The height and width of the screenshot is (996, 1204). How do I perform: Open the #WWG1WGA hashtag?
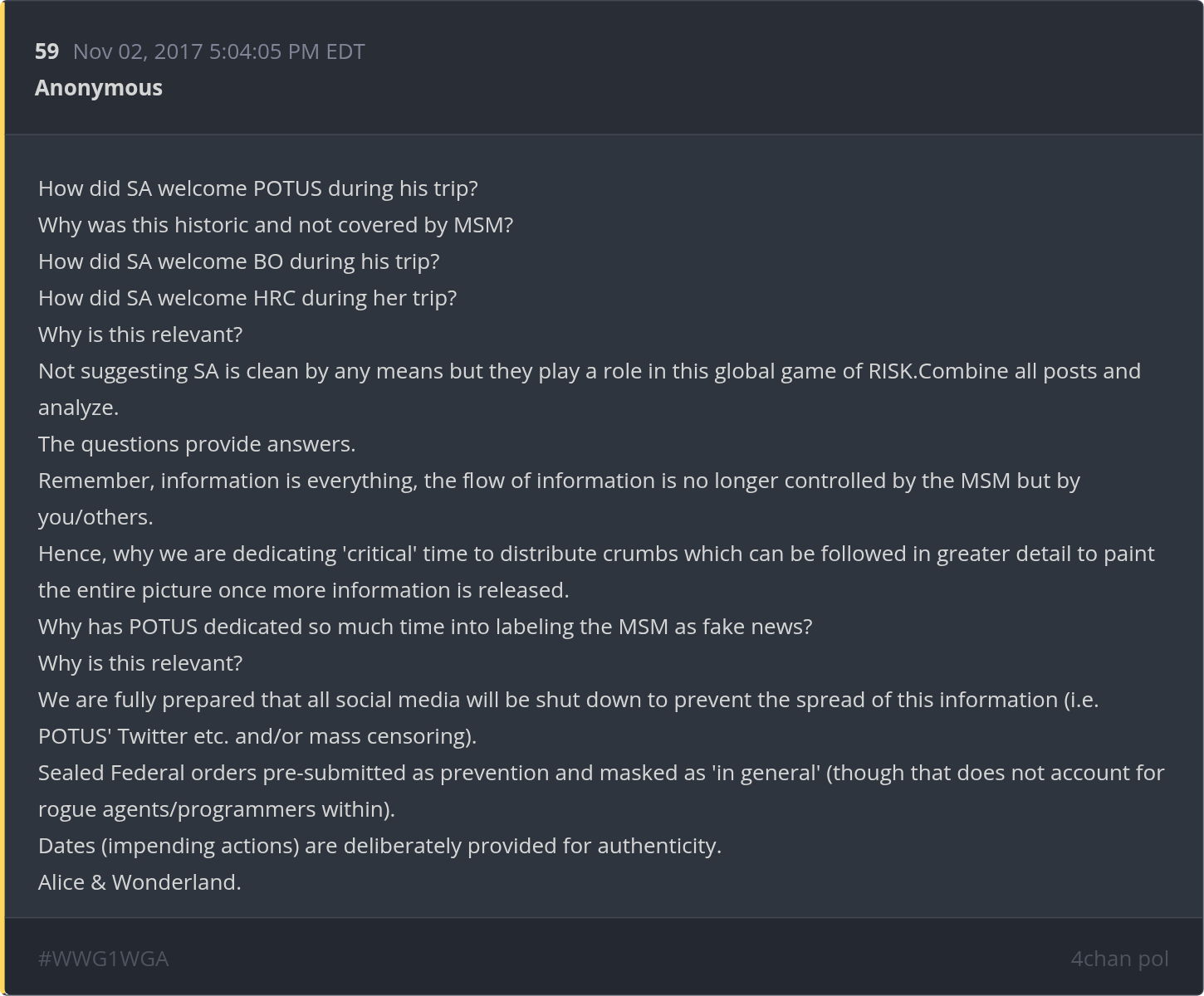coord(103,959)
